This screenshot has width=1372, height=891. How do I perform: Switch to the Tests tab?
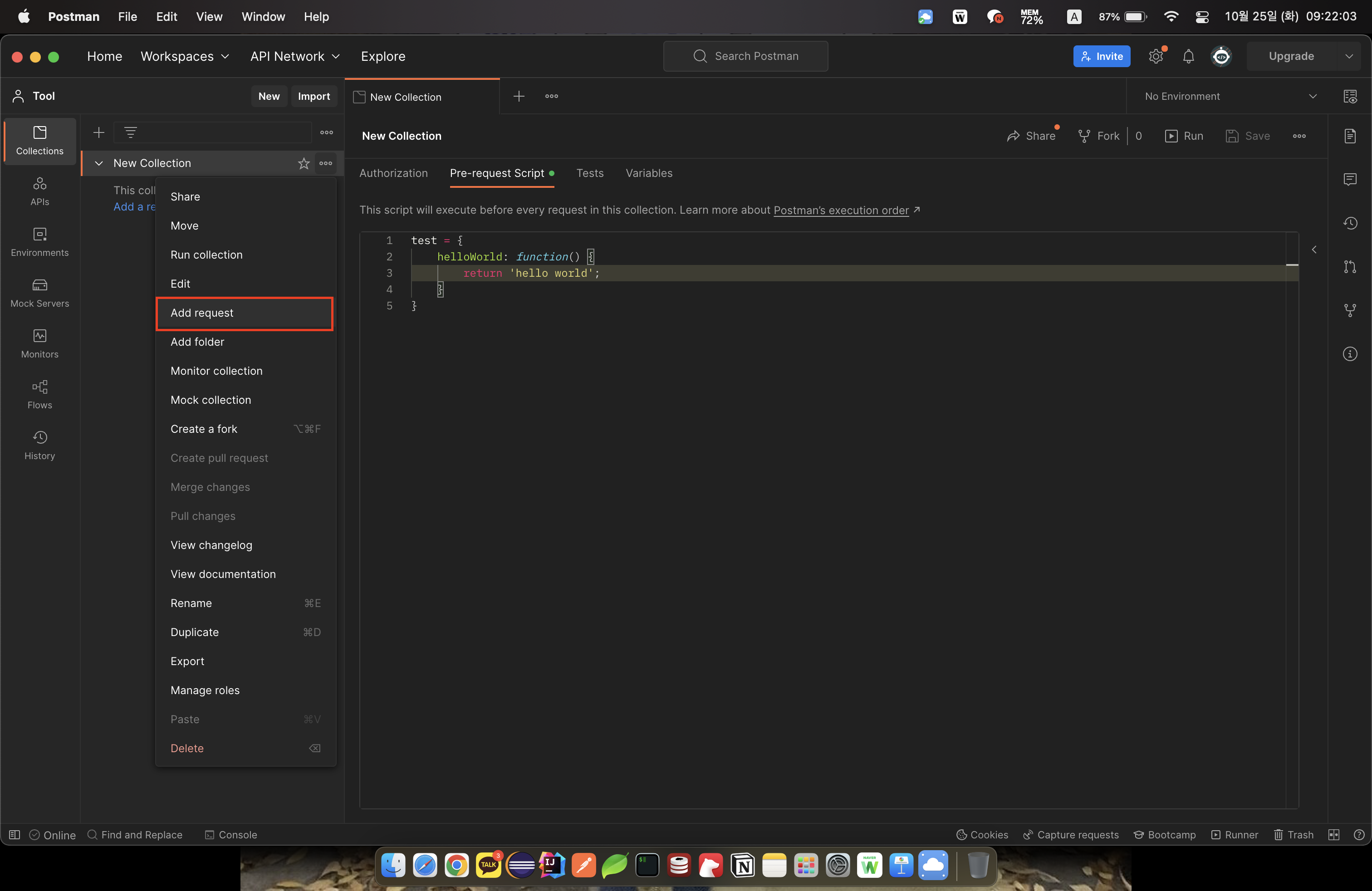[590, 173]
